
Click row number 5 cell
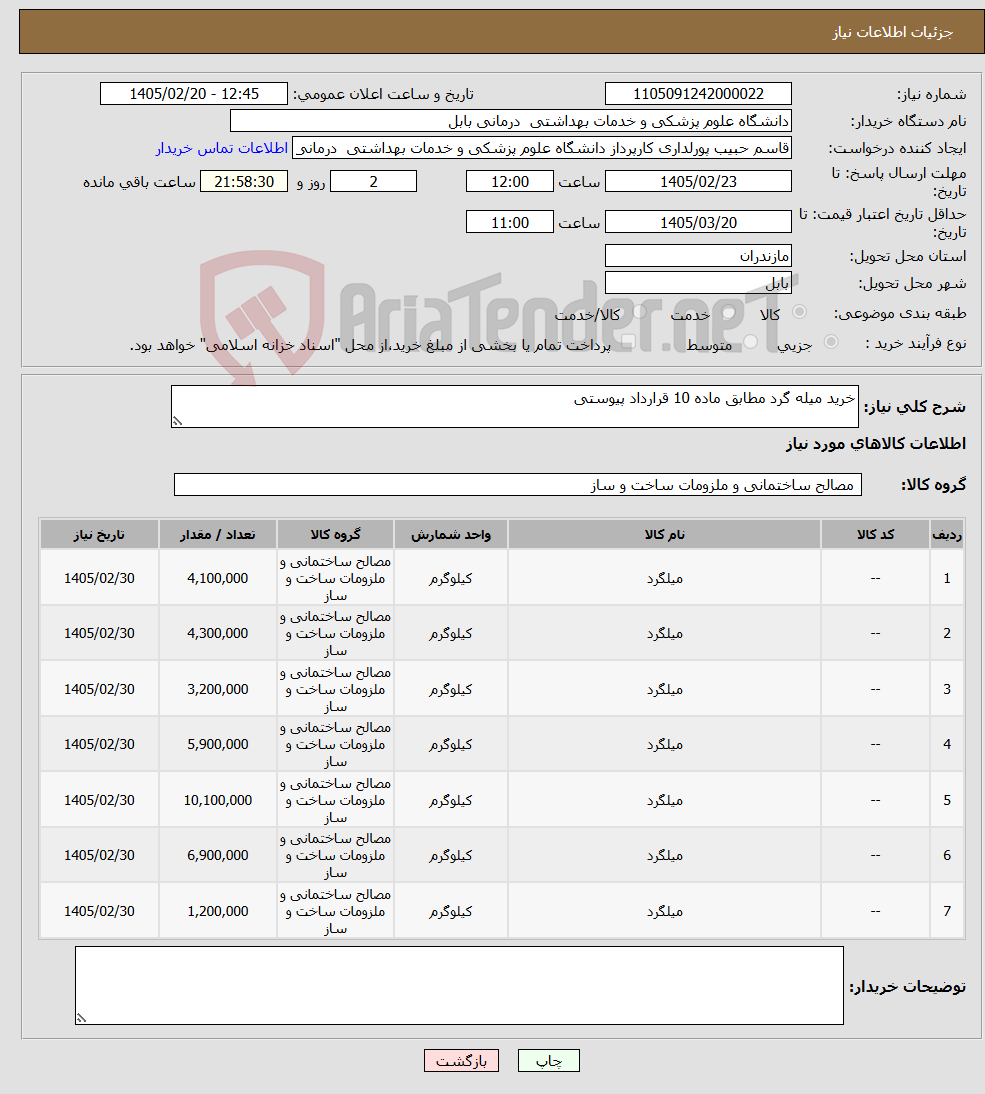click(947, 800)
